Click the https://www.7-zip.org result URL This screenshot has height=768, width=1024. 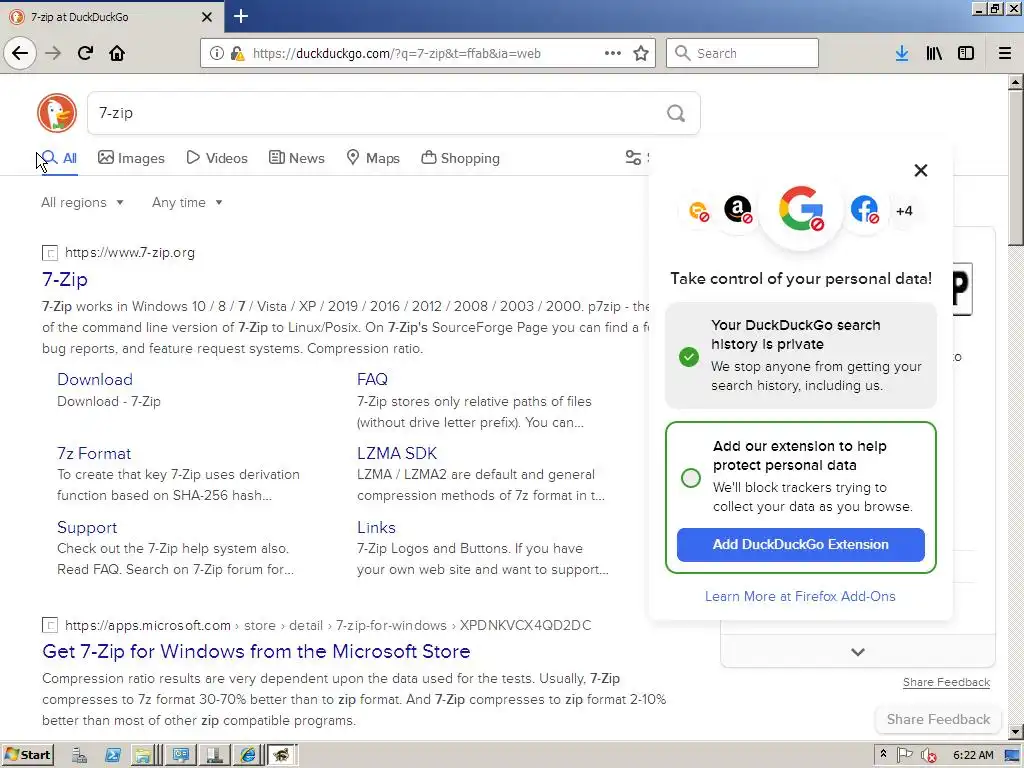pyautogui.click(x=130, y=253)
